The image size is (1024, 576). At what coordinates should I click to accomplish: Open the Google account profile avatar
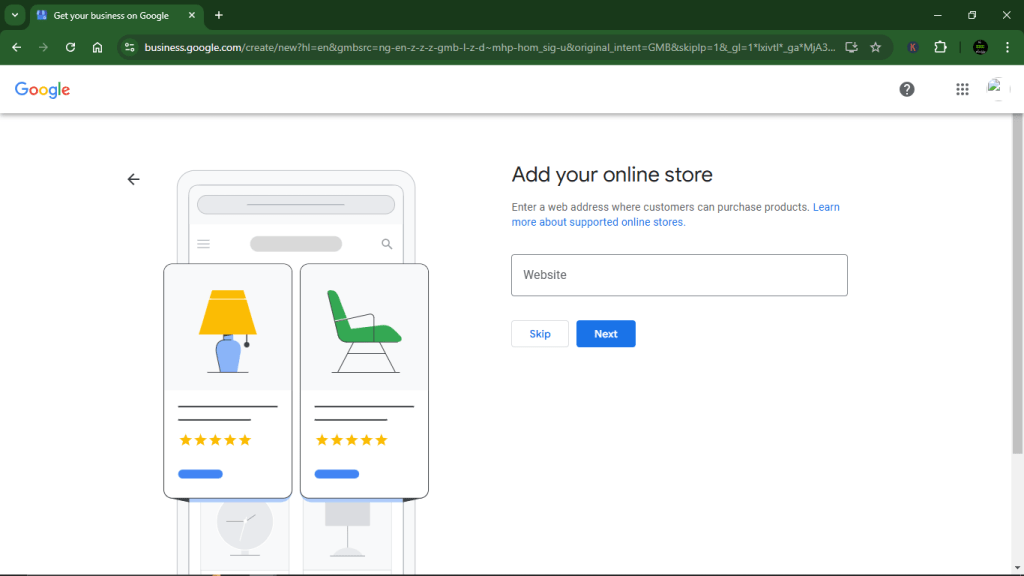[998, 89]
